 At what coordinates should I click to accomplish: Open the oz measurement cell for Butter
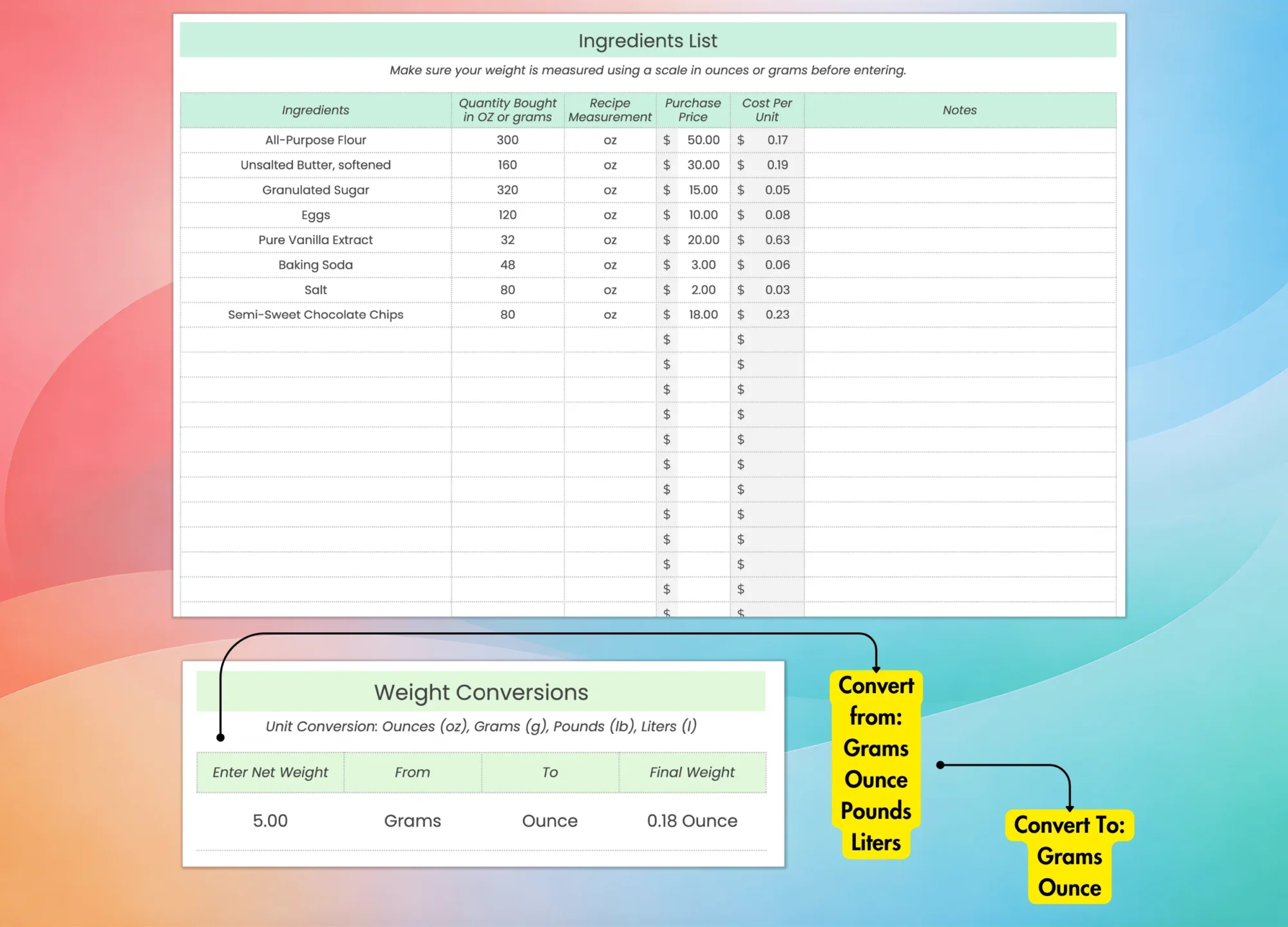point(610,165)
